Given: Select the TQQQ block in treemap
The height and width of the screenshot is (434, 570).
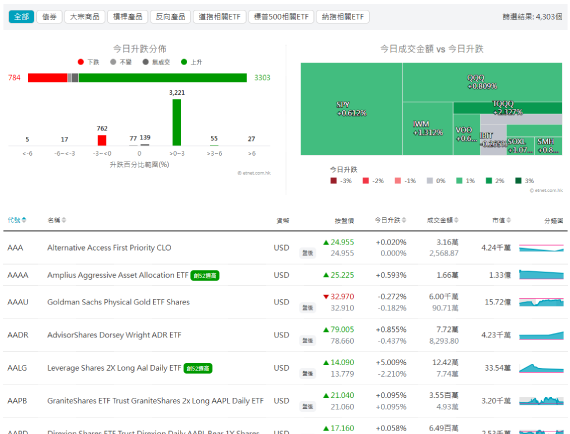Looking at the screenshot, I should [507, 108].
